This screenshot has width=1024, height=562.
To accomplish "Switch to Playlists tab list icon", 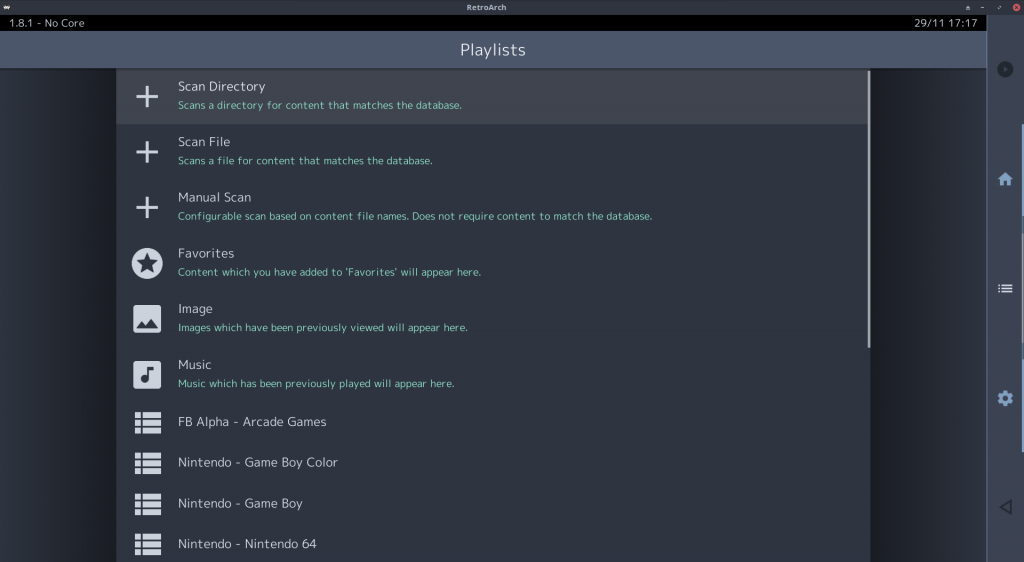I will [1005, 289].
